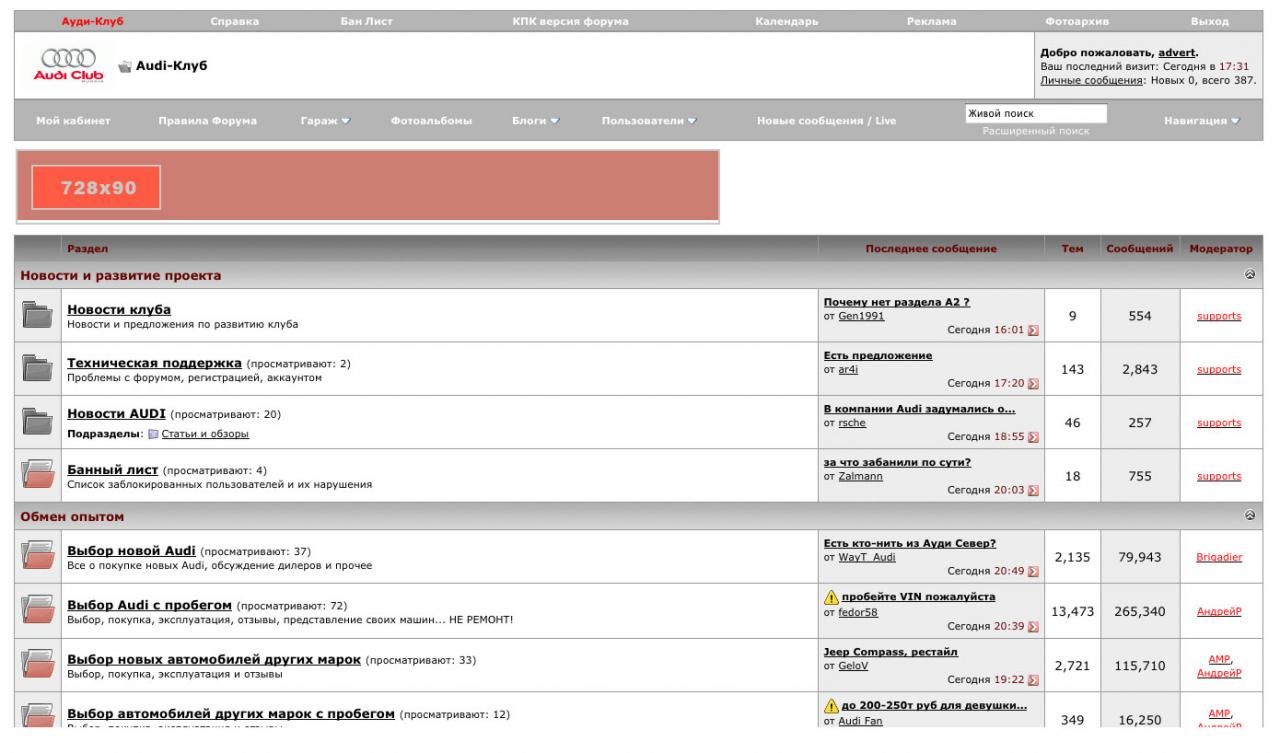Open Выбор новой Audi forum
Image resolution: width=1280 pixels, height=753 pixels.
[131, 550]
